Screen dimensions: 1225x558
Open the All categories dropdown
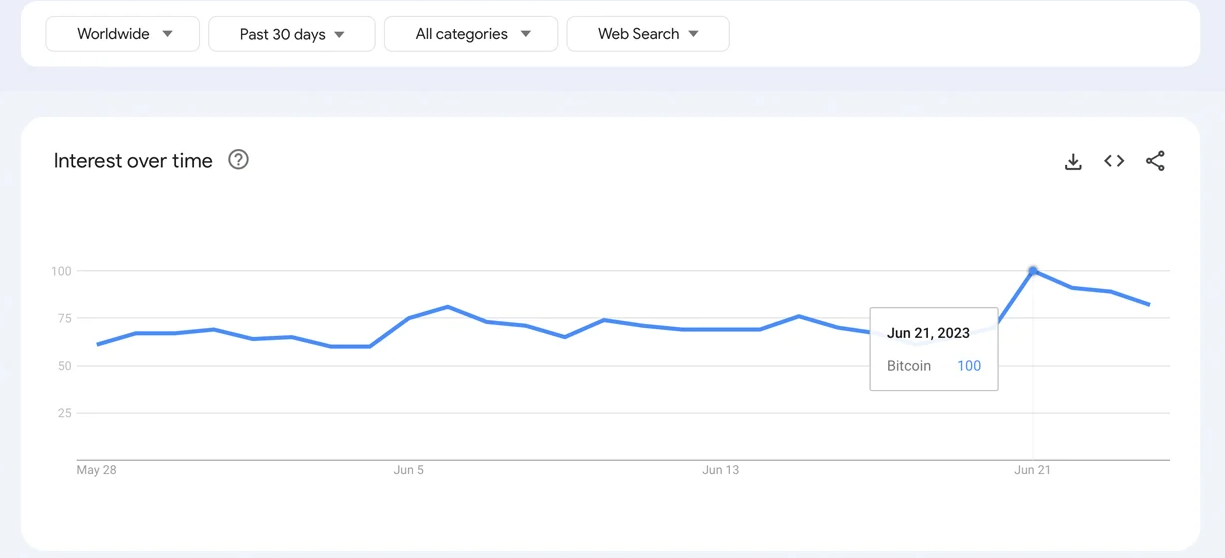(471, 34)
